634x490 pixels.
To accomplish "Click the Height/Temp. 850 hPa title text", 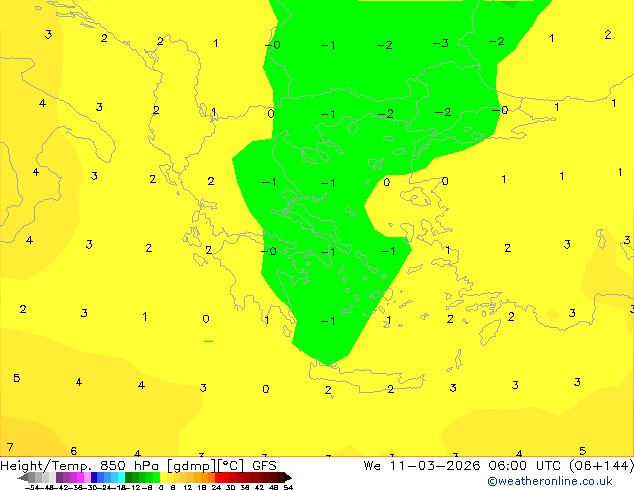I will pyautogui.click(x=81, y=466).
